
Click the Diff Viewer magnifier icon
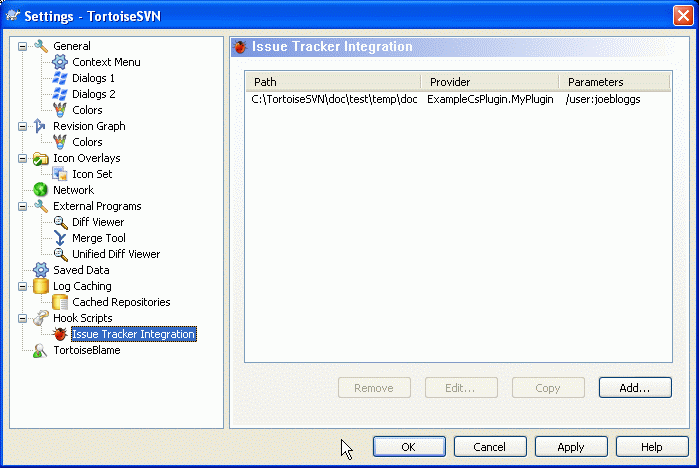pyautogui.click(x=61, y=222)
